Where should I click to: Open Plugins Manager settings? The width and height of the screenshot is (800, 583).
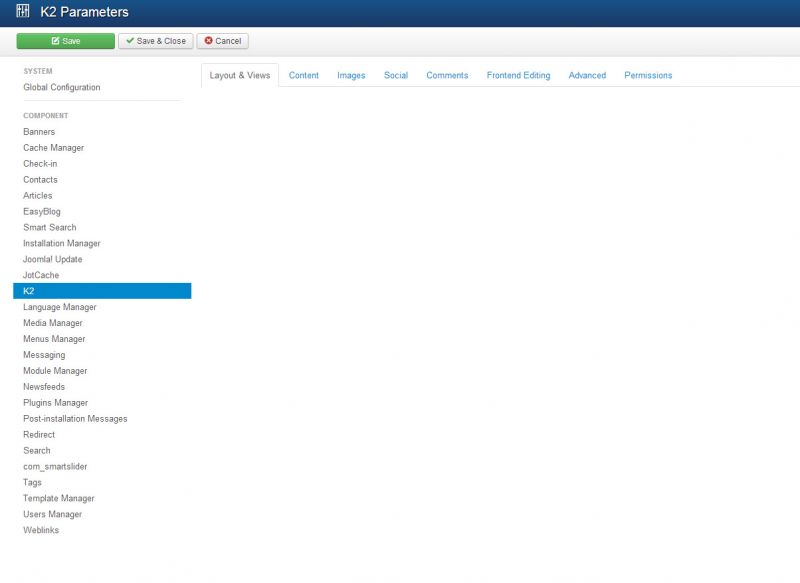tap(56, 402)
